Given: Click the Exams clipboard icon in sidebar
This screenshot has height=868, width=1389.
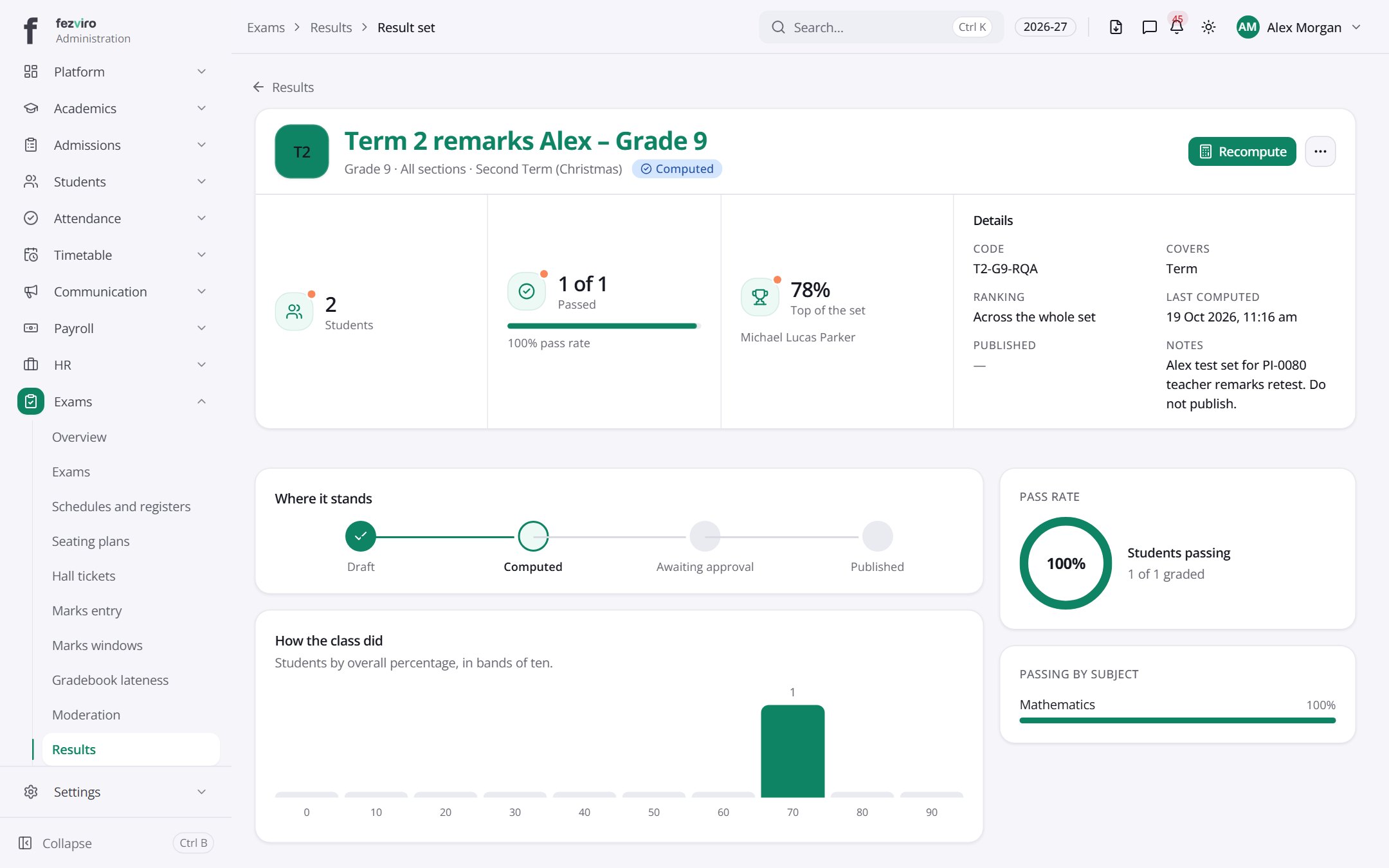Looking at the screenshot, I should pos(31,402).
